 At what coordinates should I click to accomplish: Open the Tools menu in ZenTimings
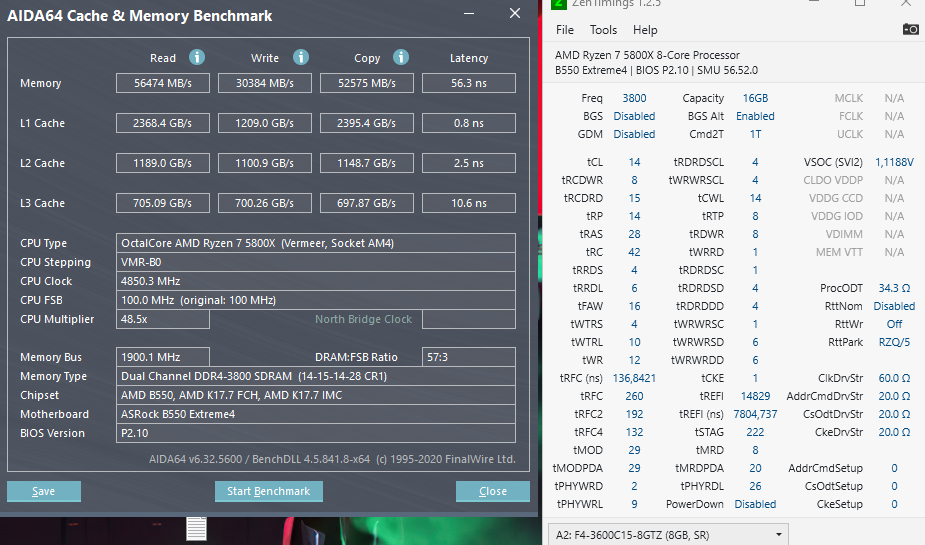pos(603,29)
